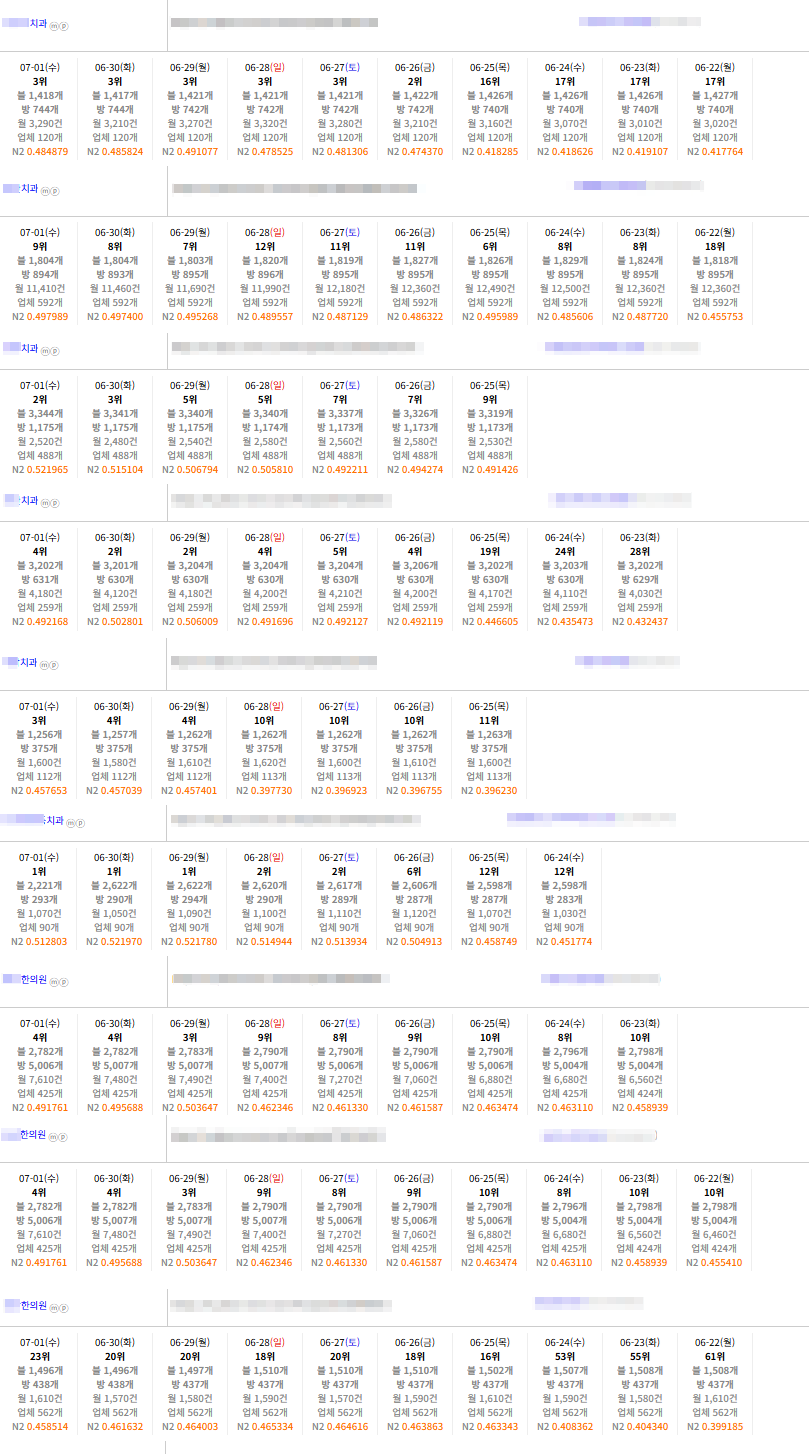The width and height of the screenshot is (809, 1454).
Task: Click the N2 0.521965 value
Action: point(40,469)
